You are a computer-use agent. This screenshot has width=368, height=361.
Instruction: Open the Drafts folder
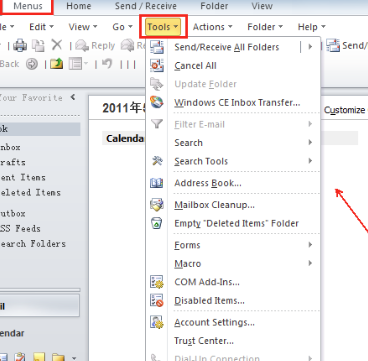coord(13,162)
